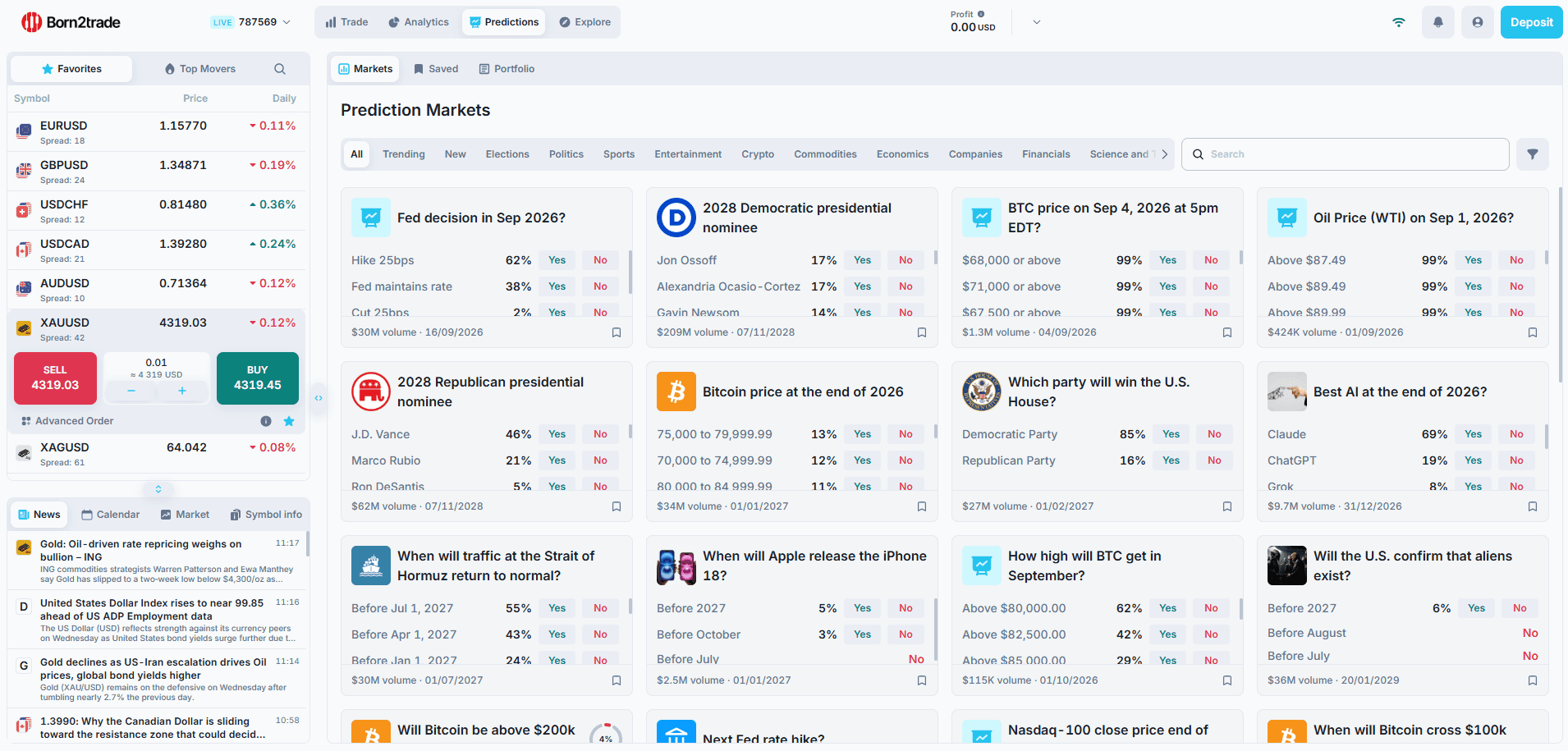Open the Explore tab
1568x751 pixels.
[x=585, y=22]
